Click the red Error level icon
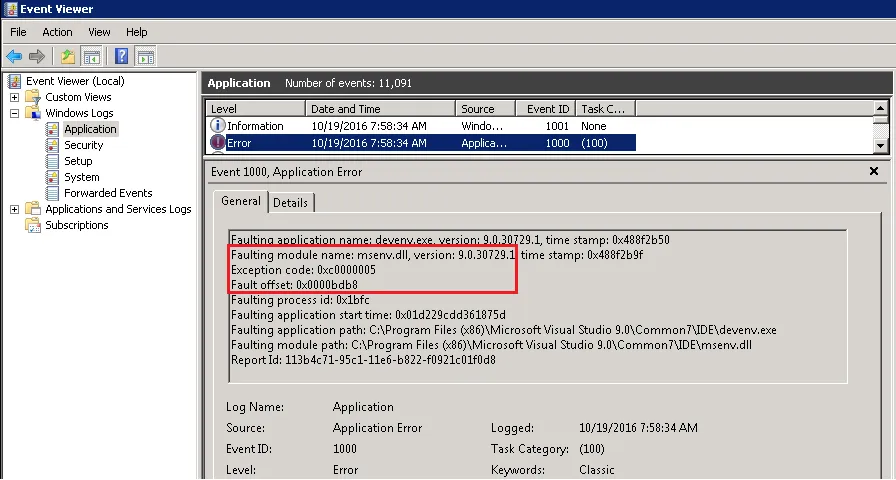The height and width of the screenshot is (480, 896). [x=218, y=142]
